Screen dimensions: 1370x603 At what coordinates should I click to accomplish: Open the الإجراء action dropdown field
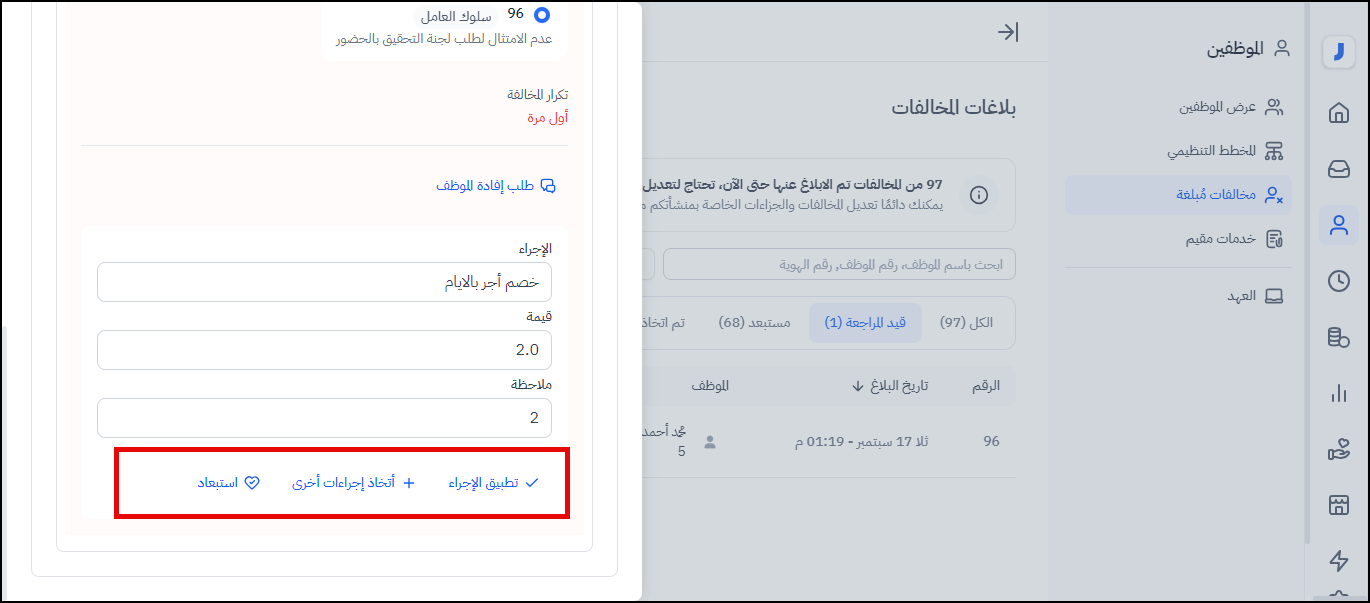324,282
